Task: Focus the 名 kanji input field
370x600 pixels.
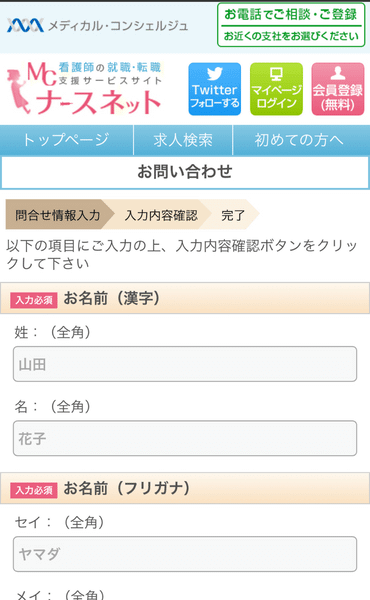Action: point(185,438)
